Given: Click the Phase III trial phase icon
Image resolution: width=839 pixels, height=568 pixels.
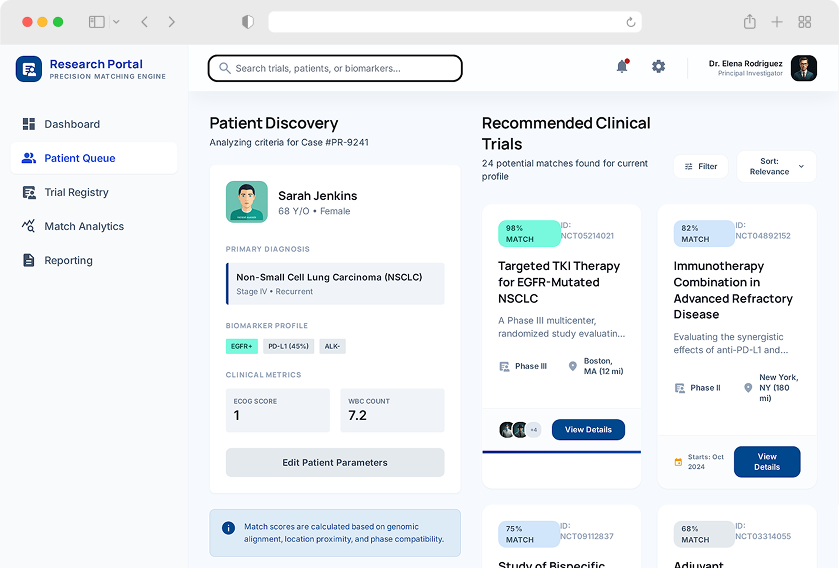Looking at the screenshot, I should click(504, 366).
